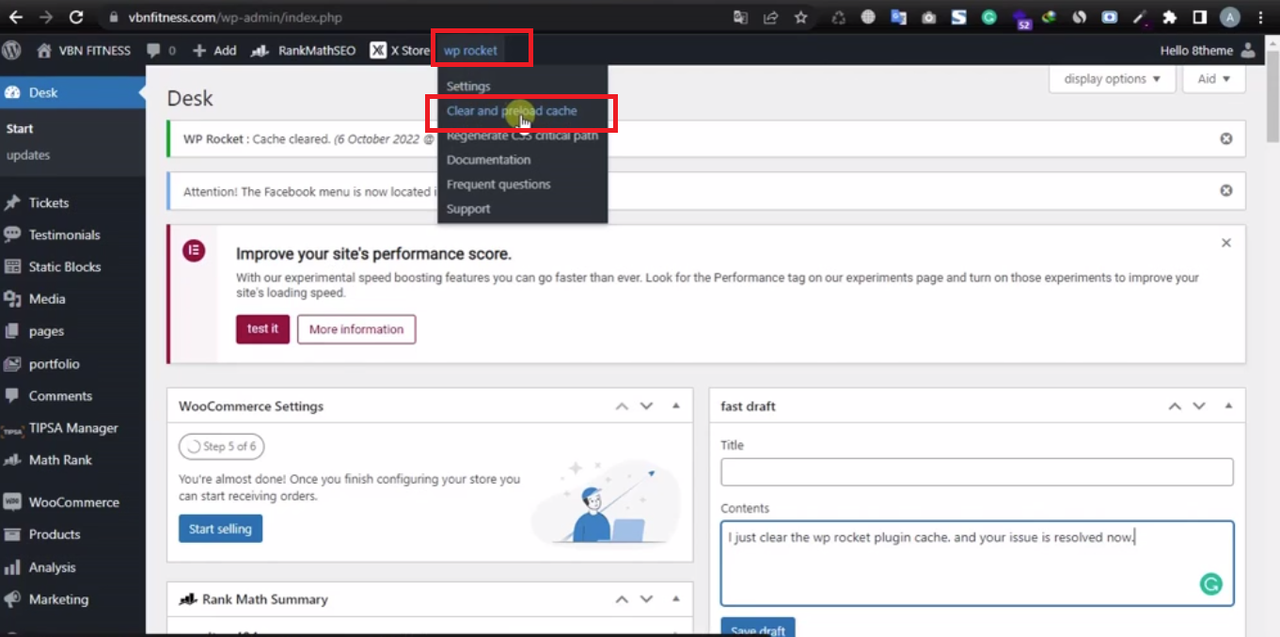Image resolution: width=1280 pixels, height=637 pixels.
Task: Click the Add new item in admin bar
Action: point(214,50)
